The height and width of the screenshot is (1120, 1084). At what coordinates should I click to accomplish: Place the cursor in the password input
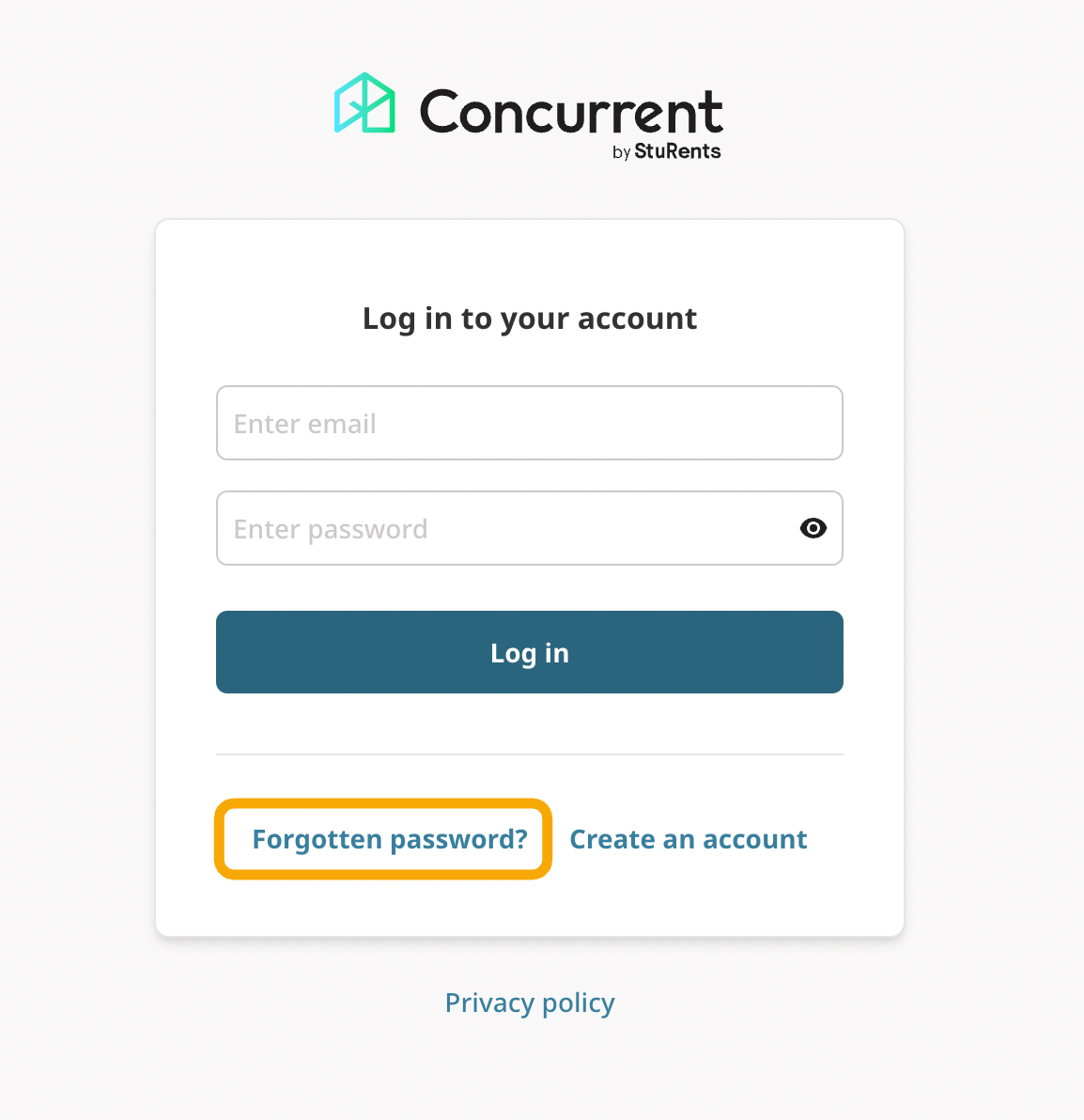[507, 528]
